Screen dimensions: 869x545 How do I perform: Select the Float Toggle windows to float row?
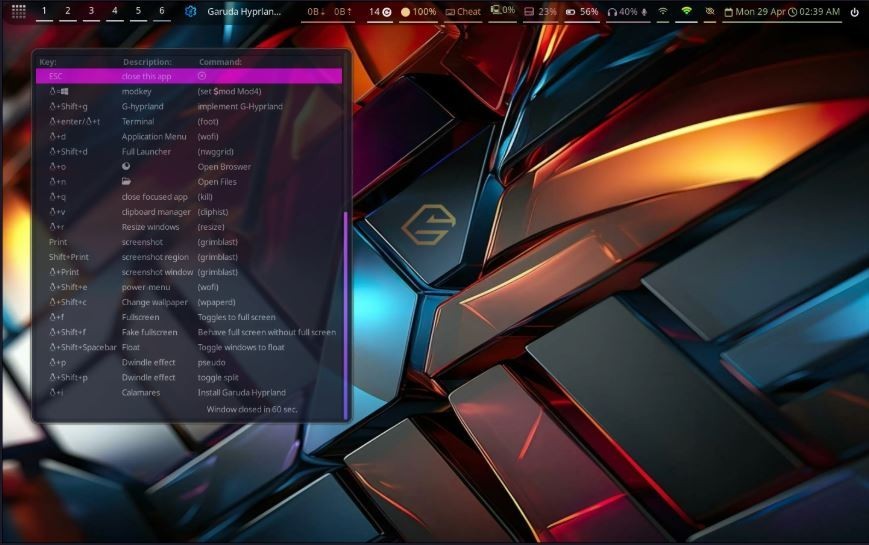[189, 347]
